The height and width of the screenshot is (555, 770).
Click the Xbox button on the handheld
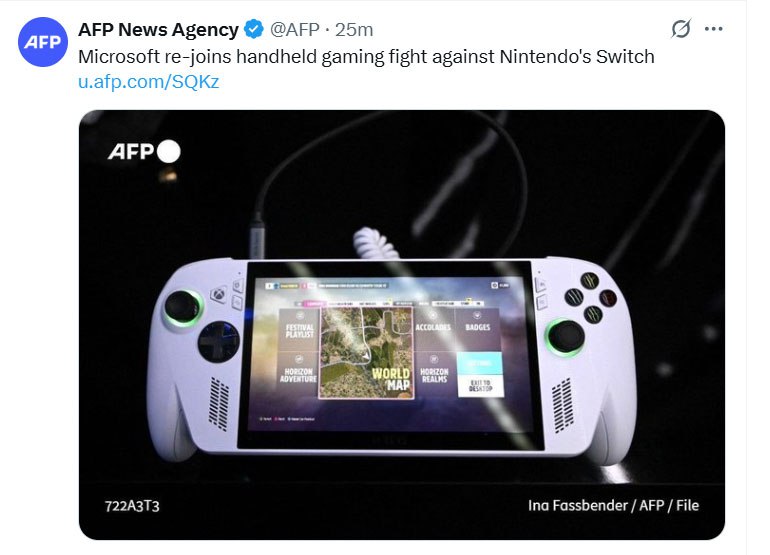click(x=218, y=294)
